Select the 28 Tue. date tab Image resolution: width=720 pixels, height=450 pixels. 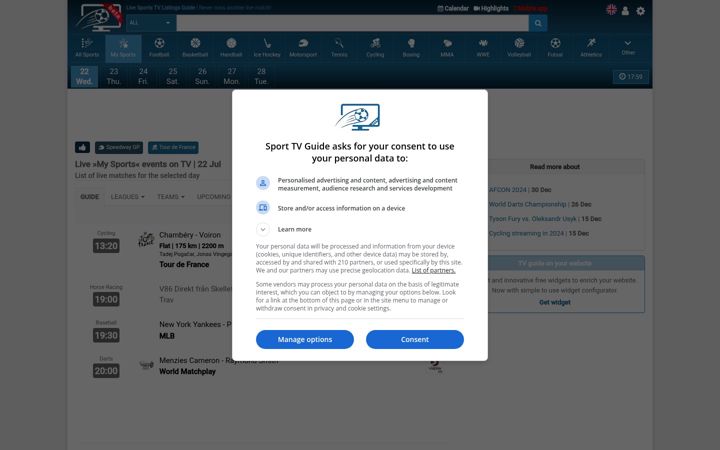coord(261,76)
